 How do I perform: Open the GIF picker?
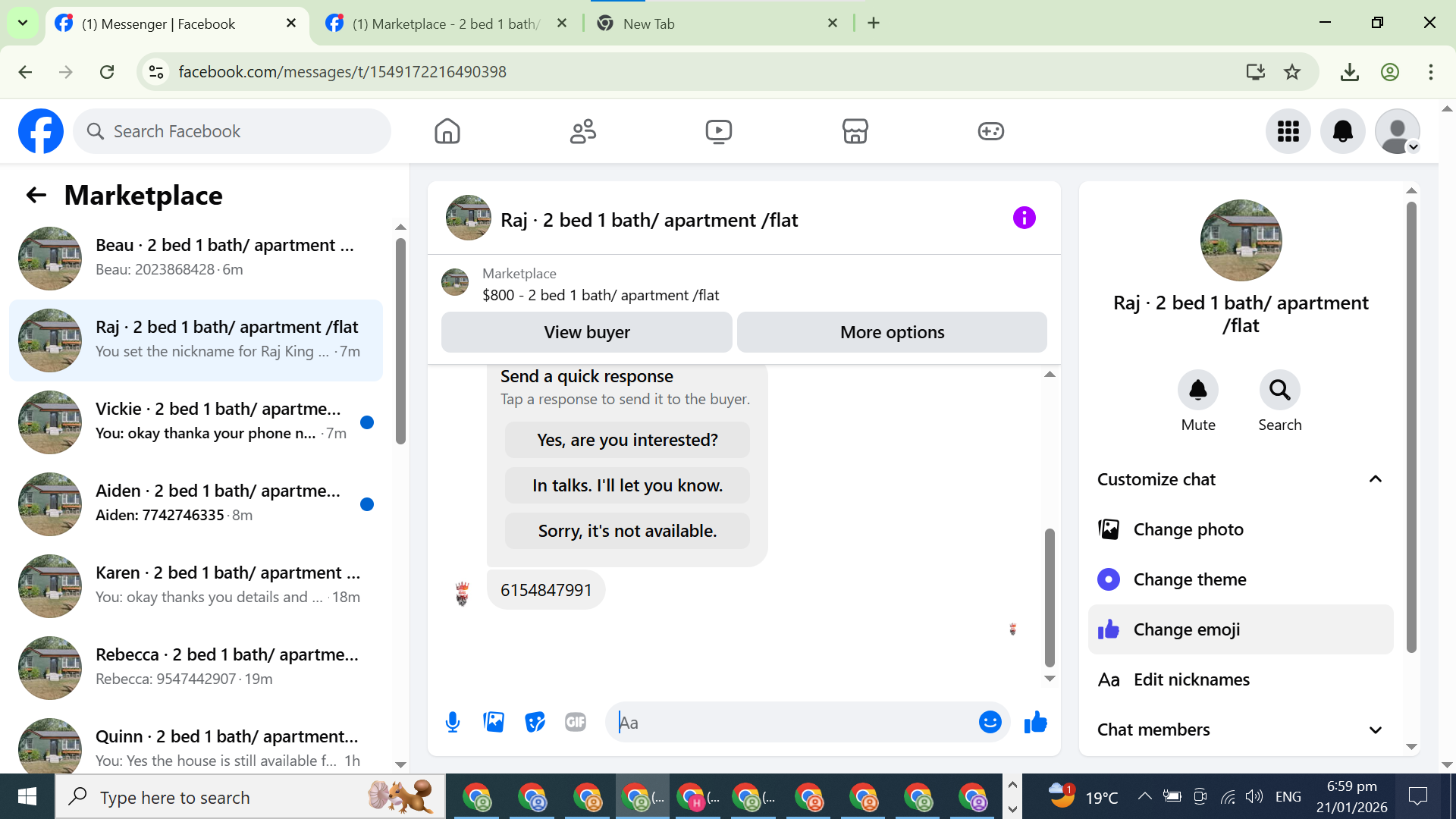point(576,722)
